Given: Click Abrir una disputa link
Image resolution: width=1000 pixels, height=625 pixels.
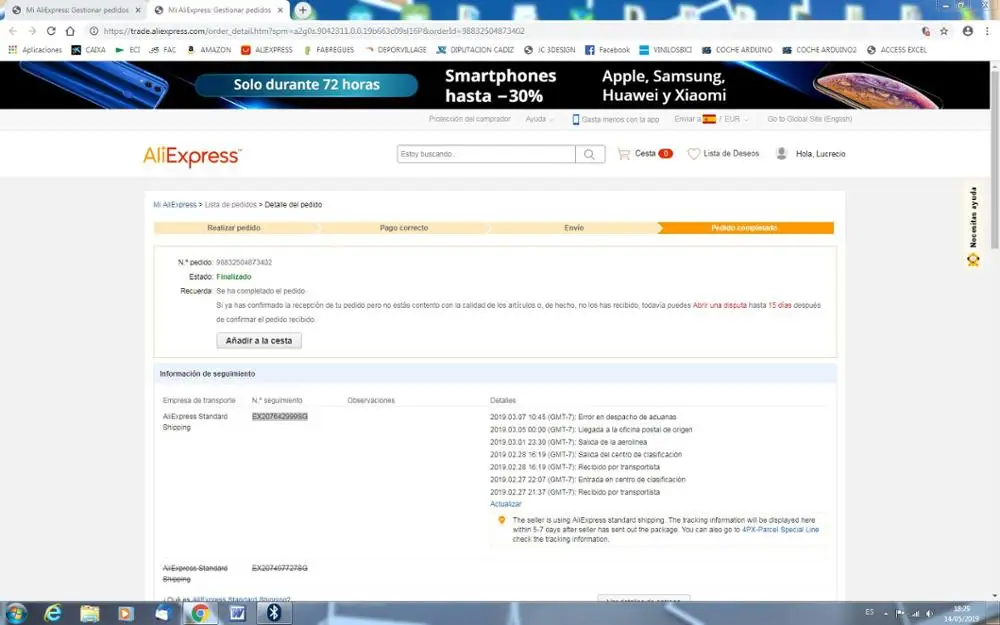Looking at the screenshot, I should [719, 305].
